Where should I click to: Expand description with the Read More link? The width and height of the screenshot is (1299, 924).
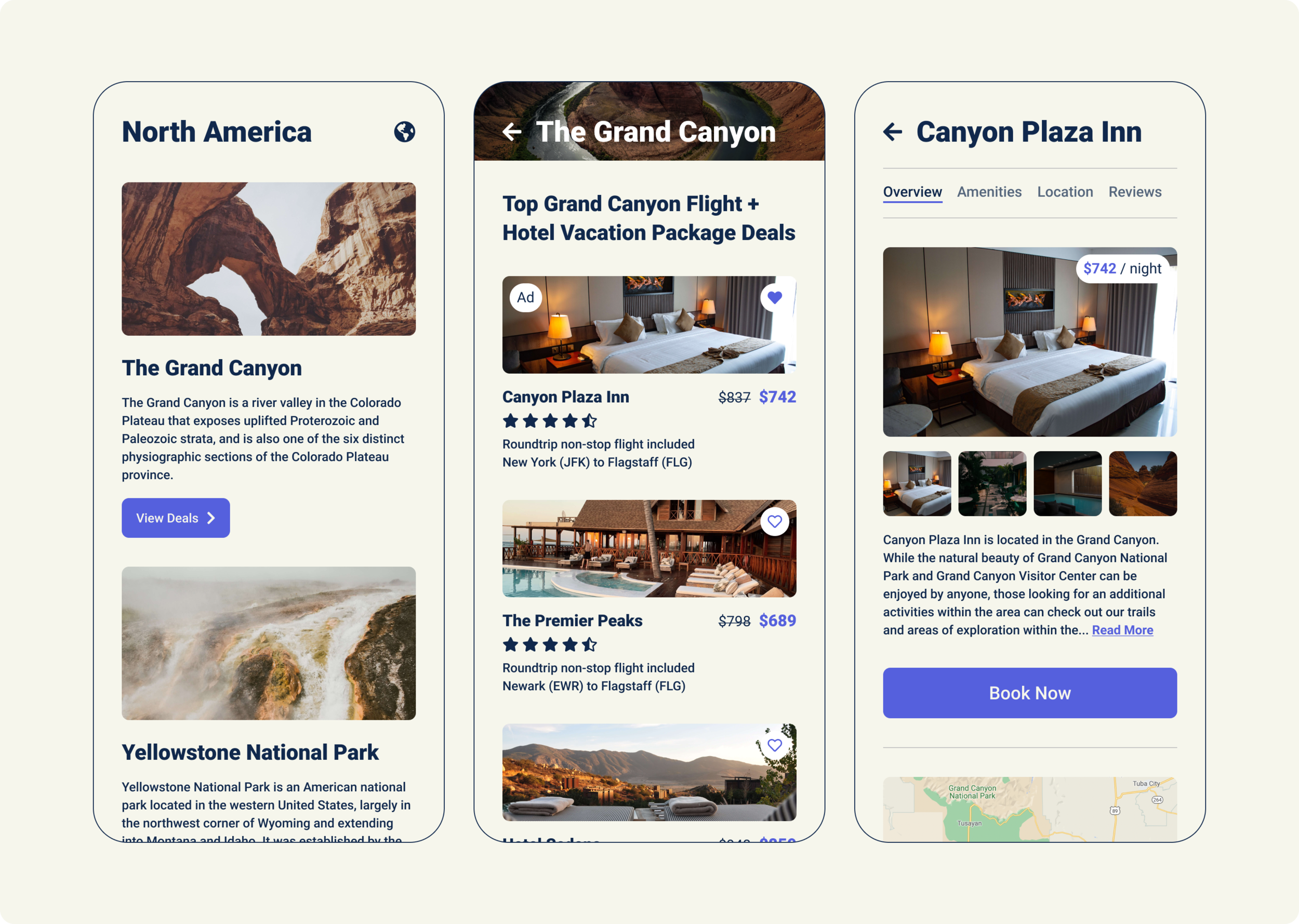coord(1122,630)
